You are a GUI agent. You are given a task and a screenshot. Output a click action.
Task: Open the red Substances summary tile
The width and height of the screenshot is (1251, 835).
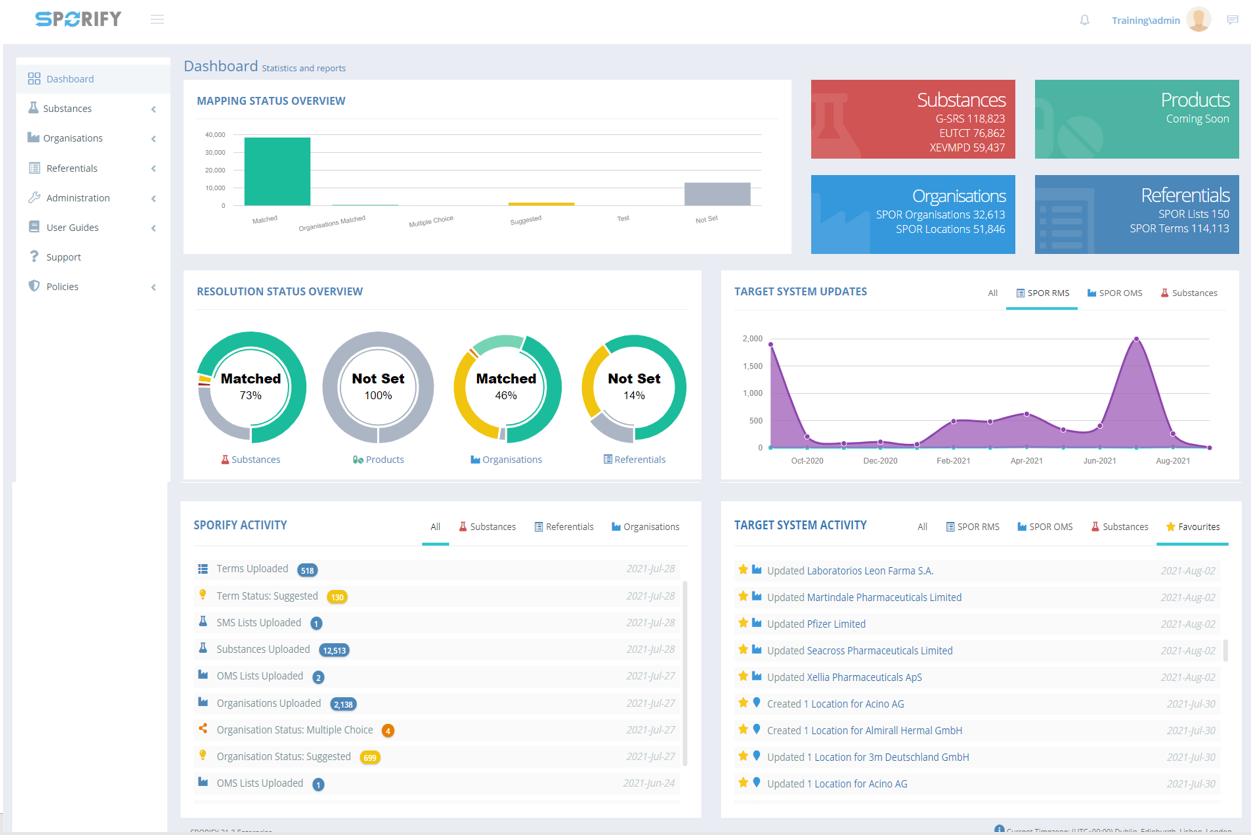click(x=912, y=119)
